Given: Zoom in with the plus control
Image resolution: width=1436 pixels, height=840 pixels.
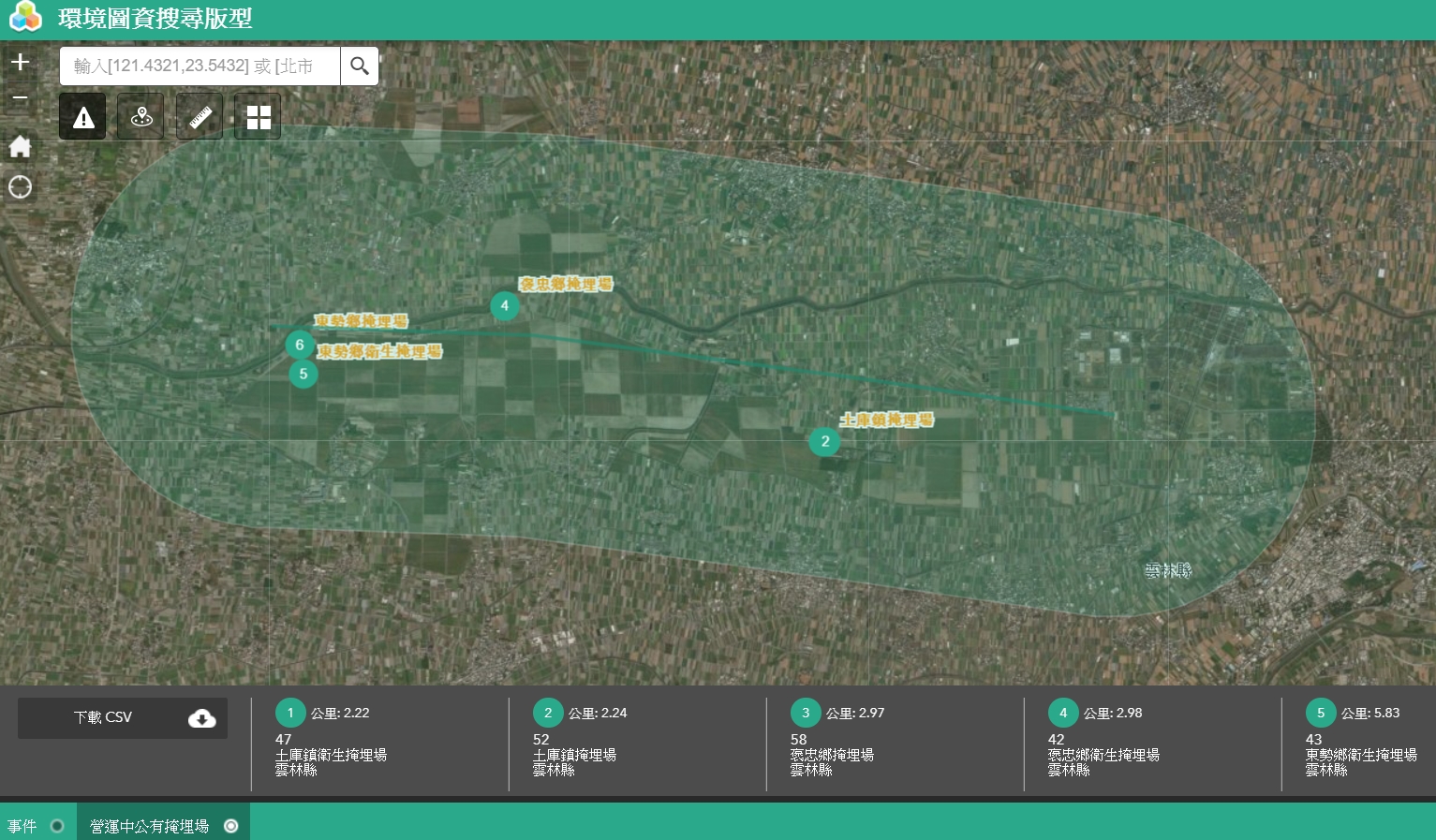Looking at the screenshot, I should pos(20,62).
